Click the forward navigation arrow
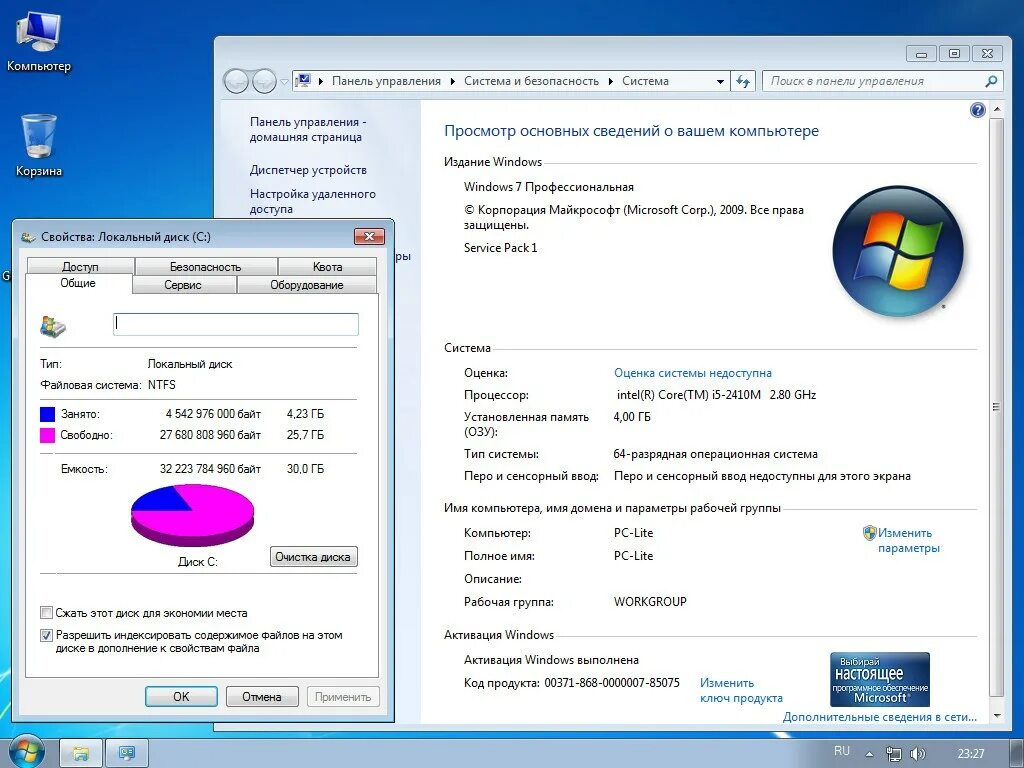Viewport: 1024px width, 768px height. [x=264, y=82]
